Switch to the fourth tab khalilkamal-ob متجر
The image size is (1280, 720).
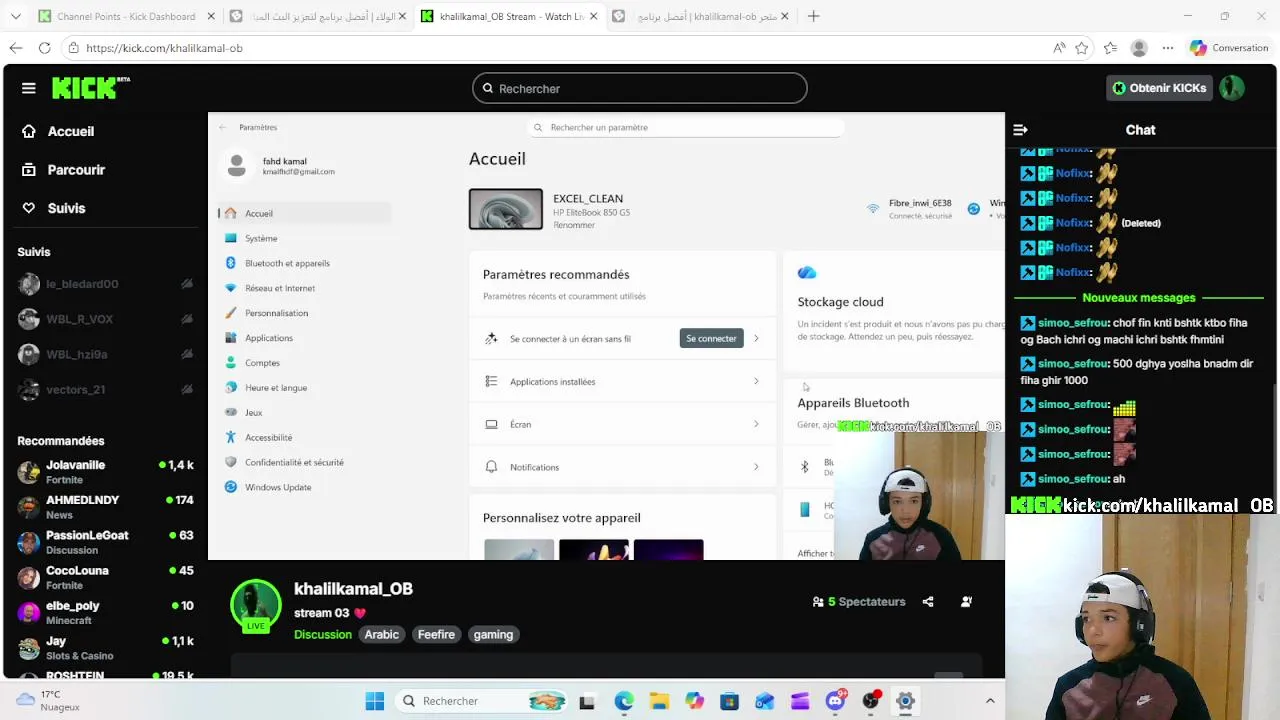click(x=700, y=16)
